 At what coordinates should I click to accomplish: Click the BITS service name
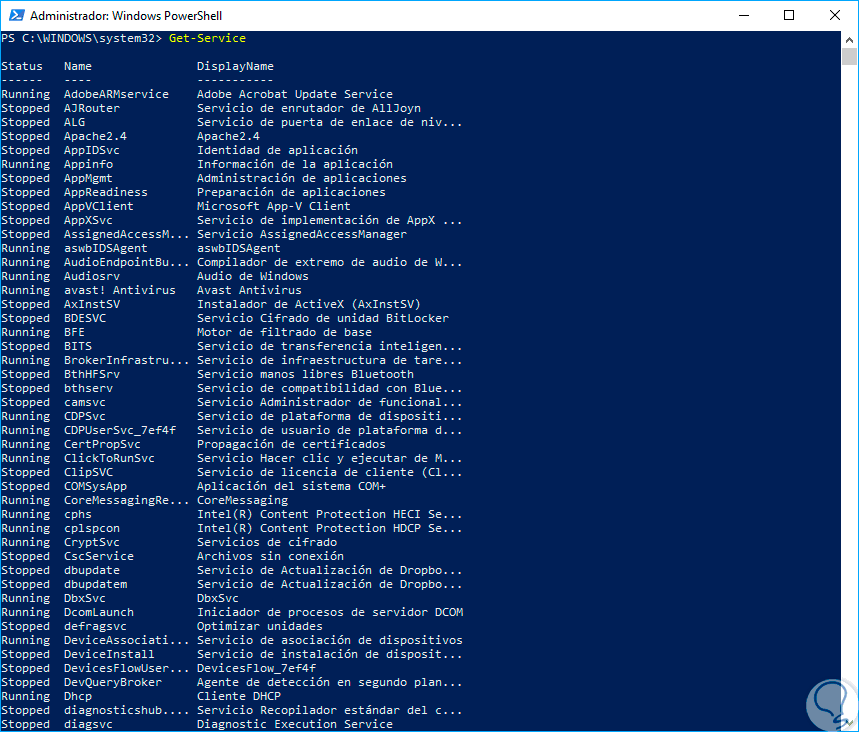coord(78,346)
